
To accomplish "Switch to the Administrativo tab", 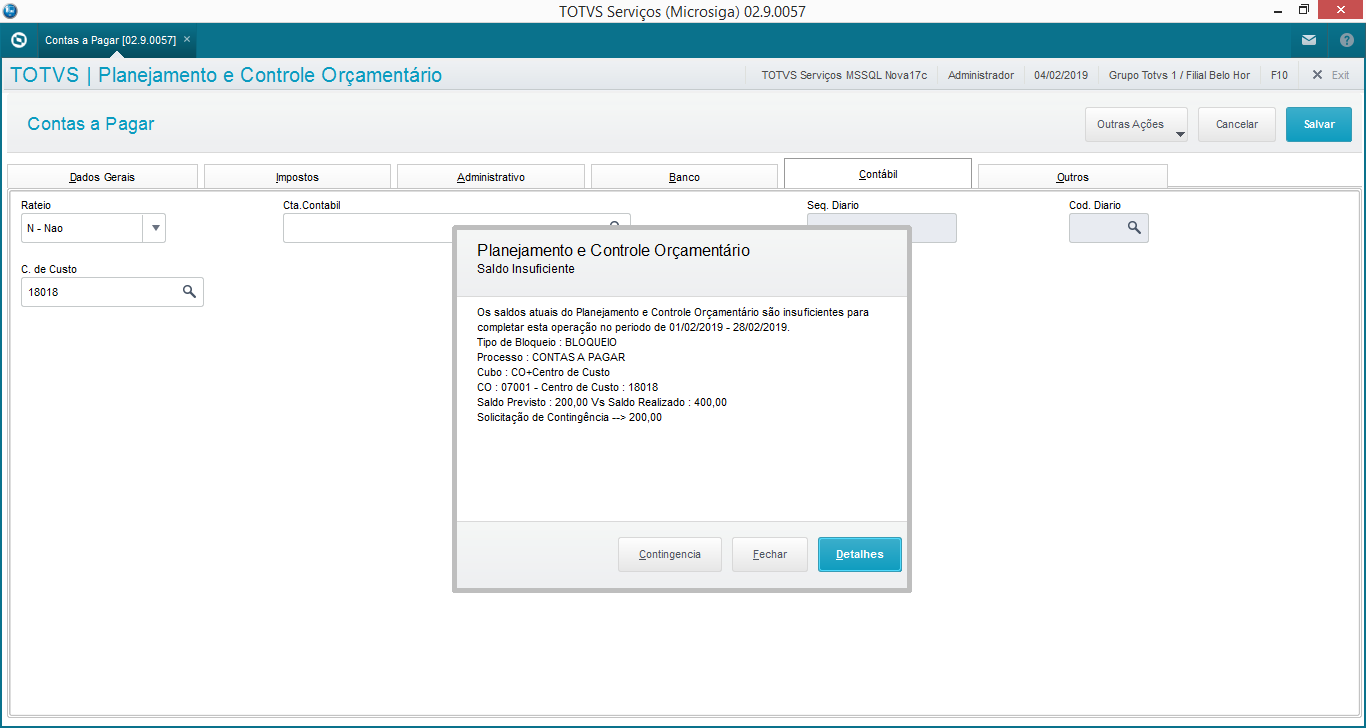I will point(491,177).
